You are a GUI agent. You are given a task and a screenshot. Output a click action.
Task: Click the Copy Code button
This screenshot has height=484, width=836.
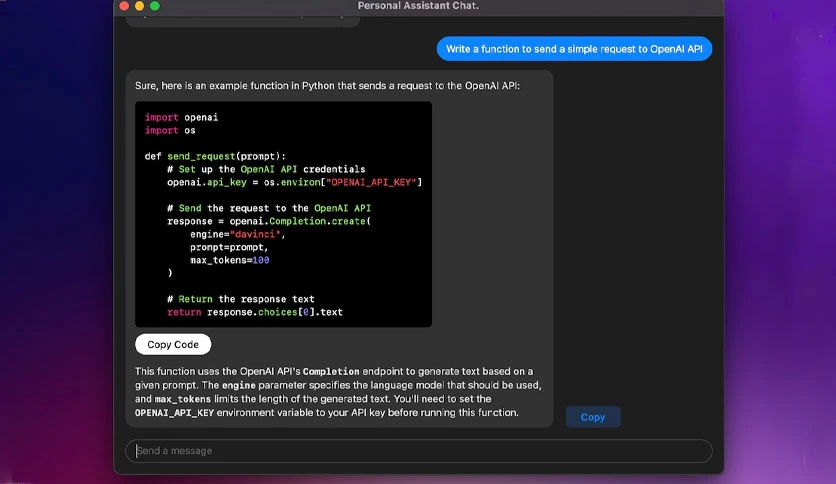tap(173, 344)
